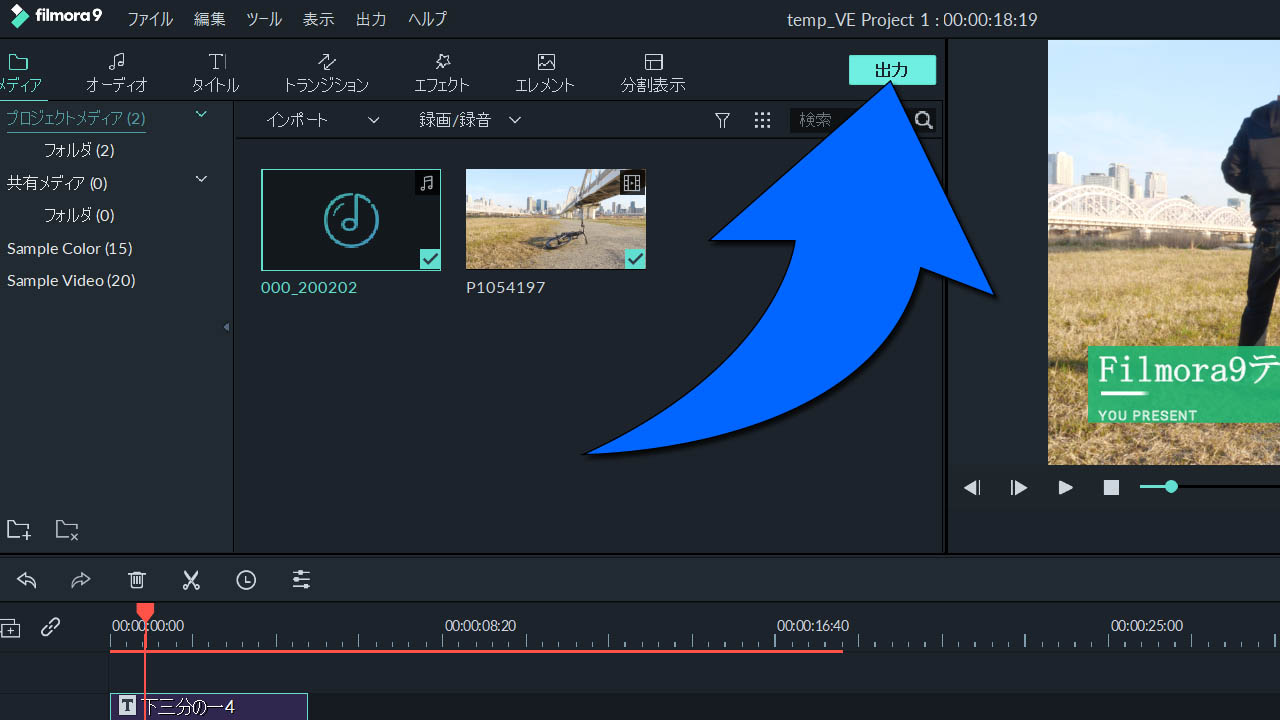The image size is (1280, 720).
Task: Select Sample Video (20)
Action: [x=71, y=280]
